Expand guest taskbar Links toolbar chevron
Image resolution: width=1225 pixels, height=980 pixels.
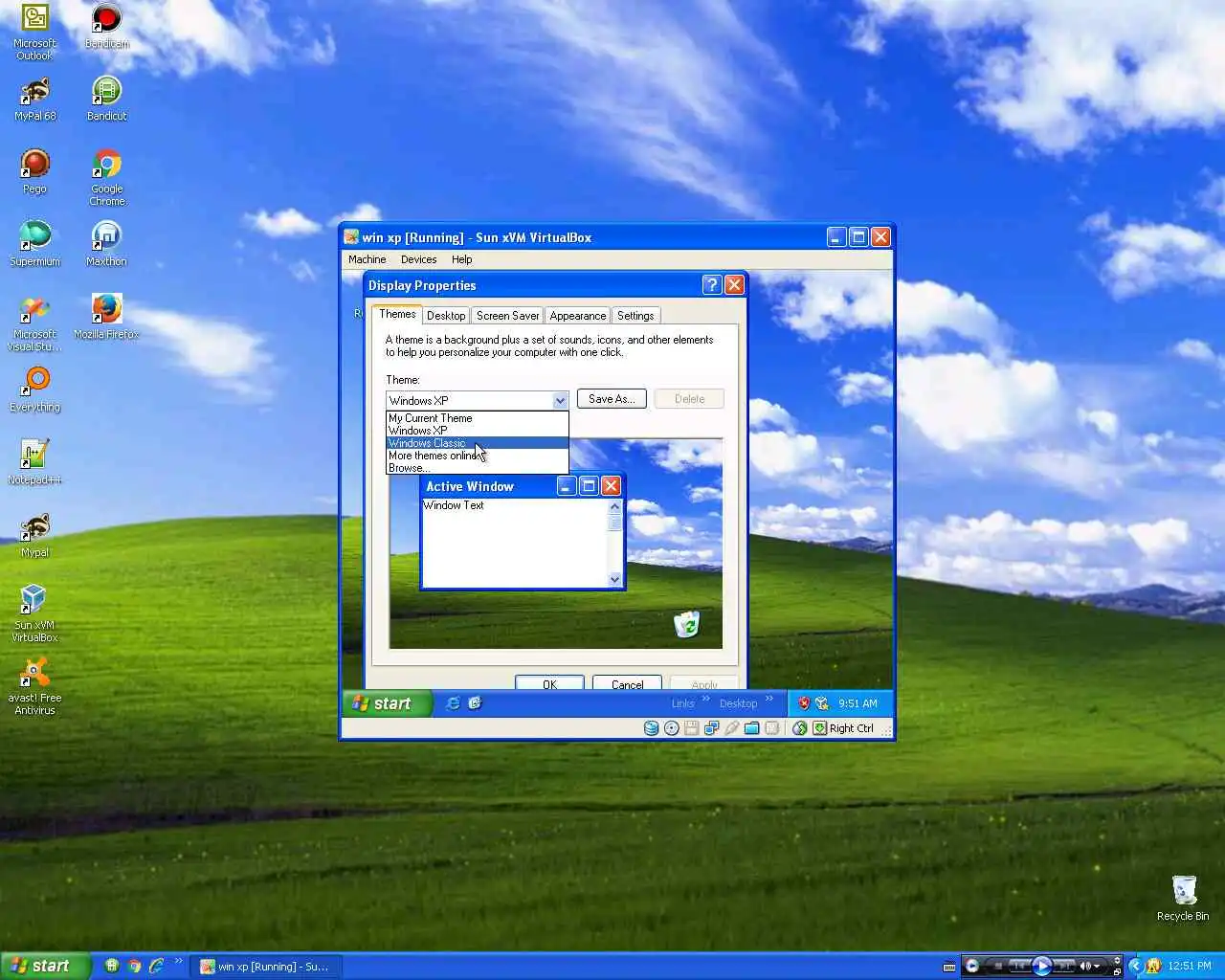click(706, 699)
